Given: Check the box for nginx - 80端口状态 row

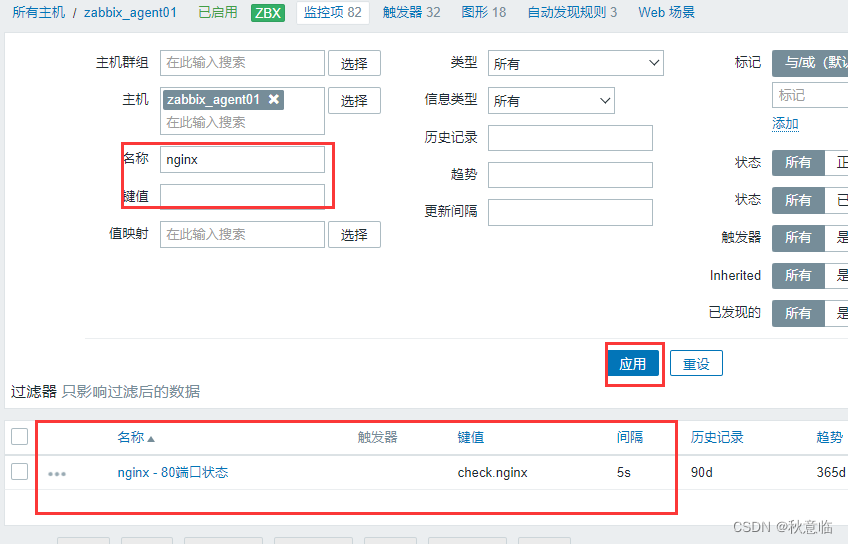Looking at the screenshot, I should click(19, 472).
